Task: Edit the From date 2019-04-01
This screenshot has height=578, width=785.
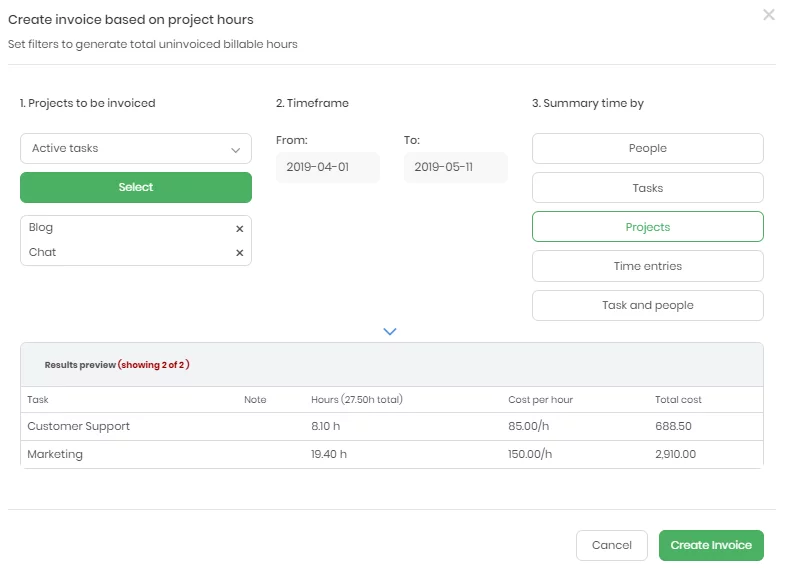Action: click(x=327, y=167)
